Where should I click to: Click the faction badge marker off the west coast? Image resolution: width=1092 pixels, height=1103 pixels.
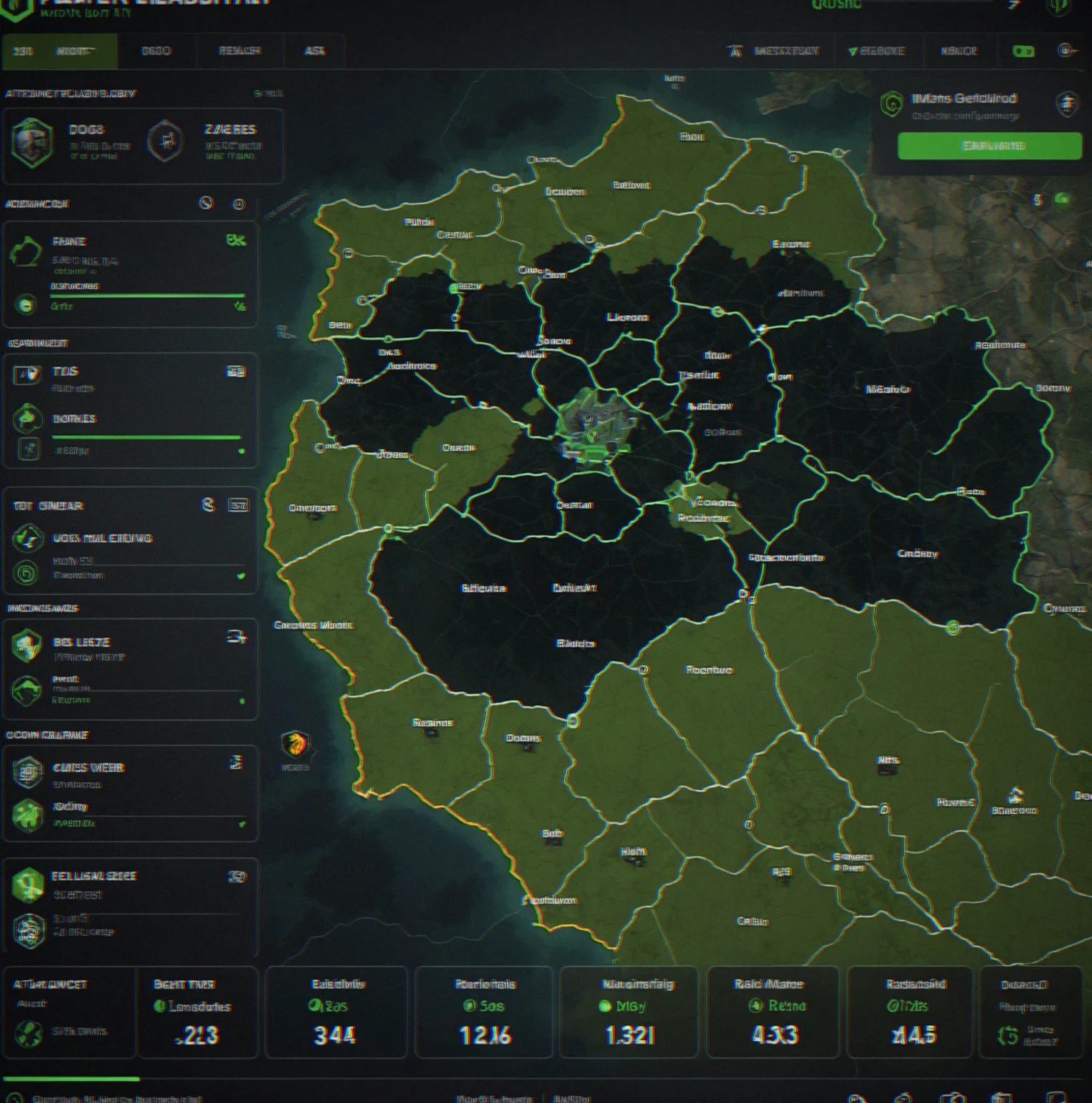coord(295,744)
